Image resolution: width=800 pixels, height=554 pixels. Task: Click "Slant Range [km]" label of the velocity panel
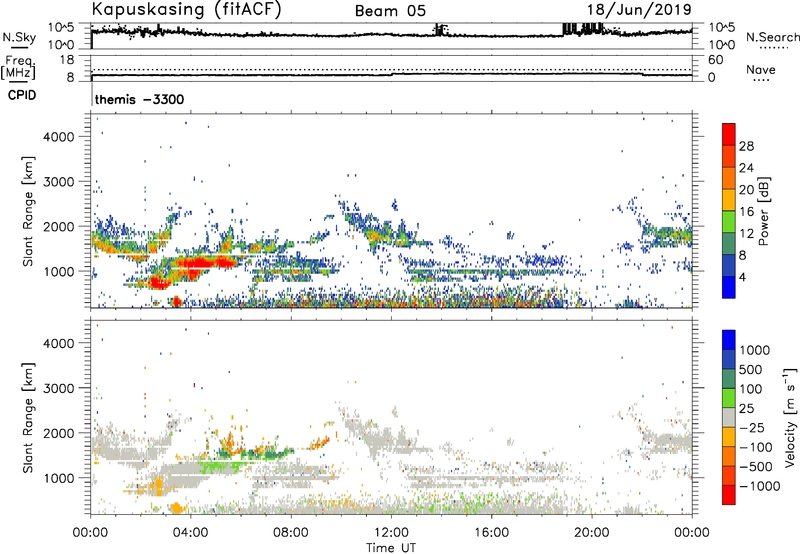coord(28,418)
